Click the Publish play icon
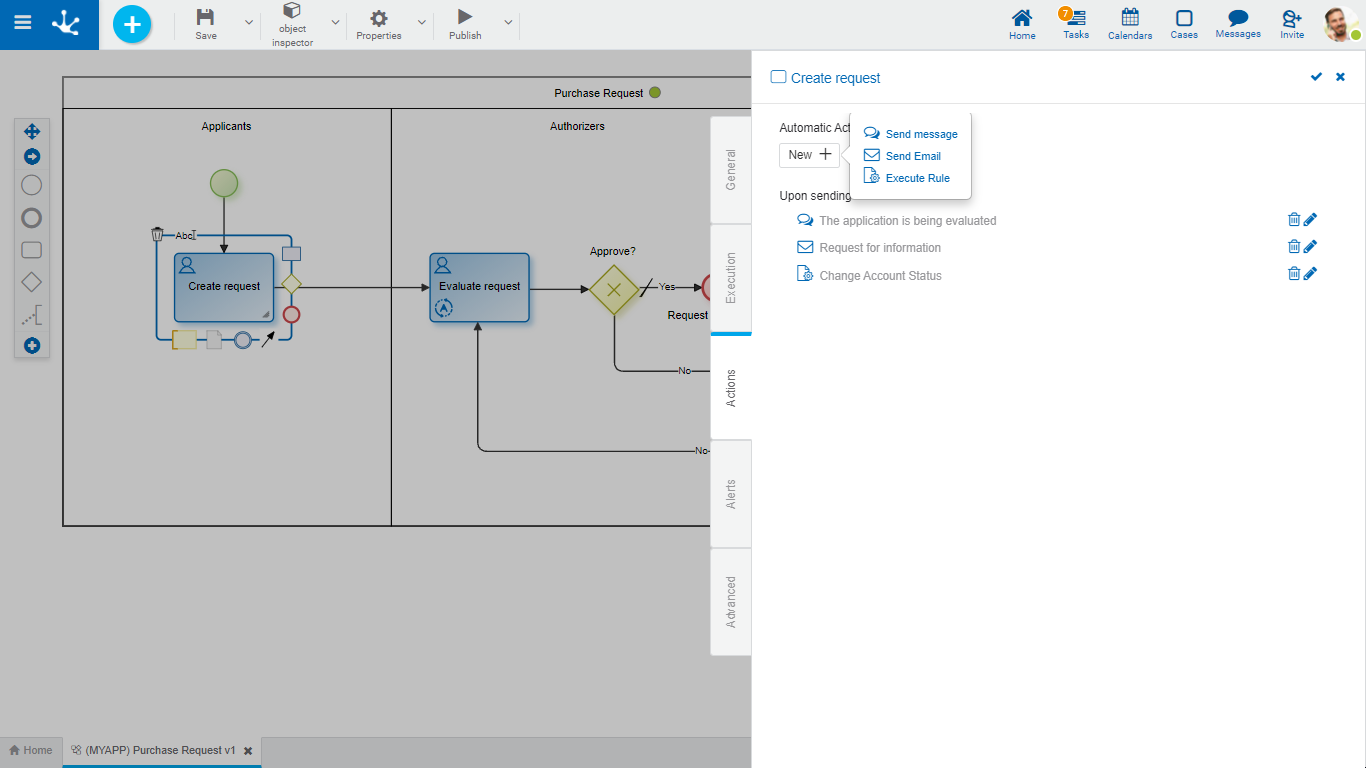1366x768 pixels. tap(464, 17)
